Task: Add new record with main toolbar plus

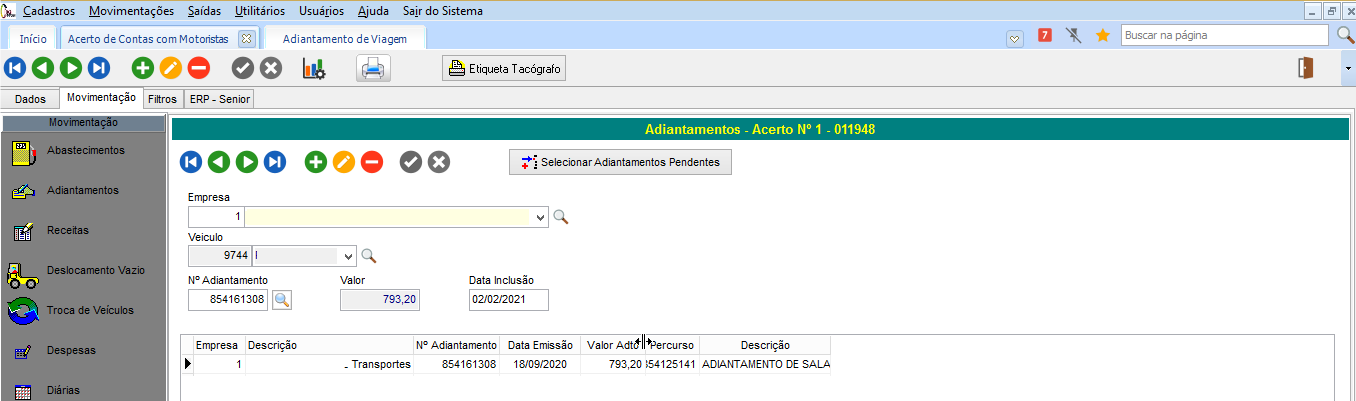Action: [143, 68]
